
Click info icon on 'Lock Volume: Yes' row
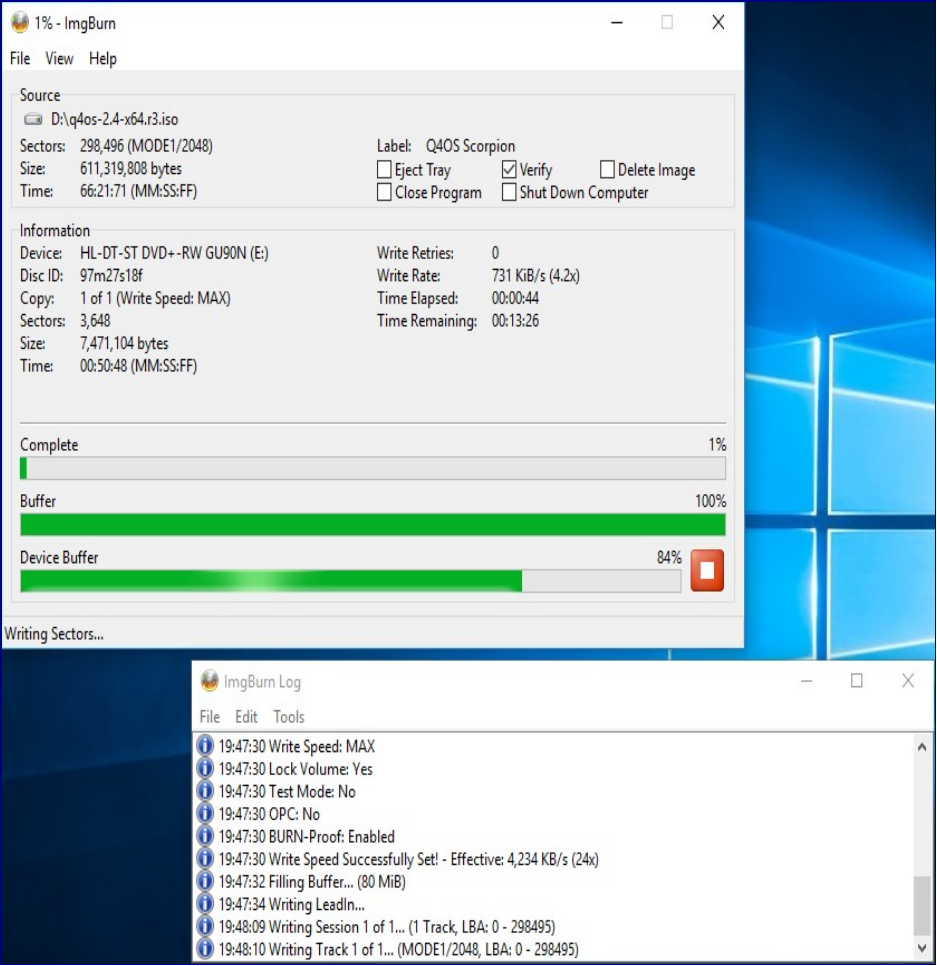[x=205, y=768]
